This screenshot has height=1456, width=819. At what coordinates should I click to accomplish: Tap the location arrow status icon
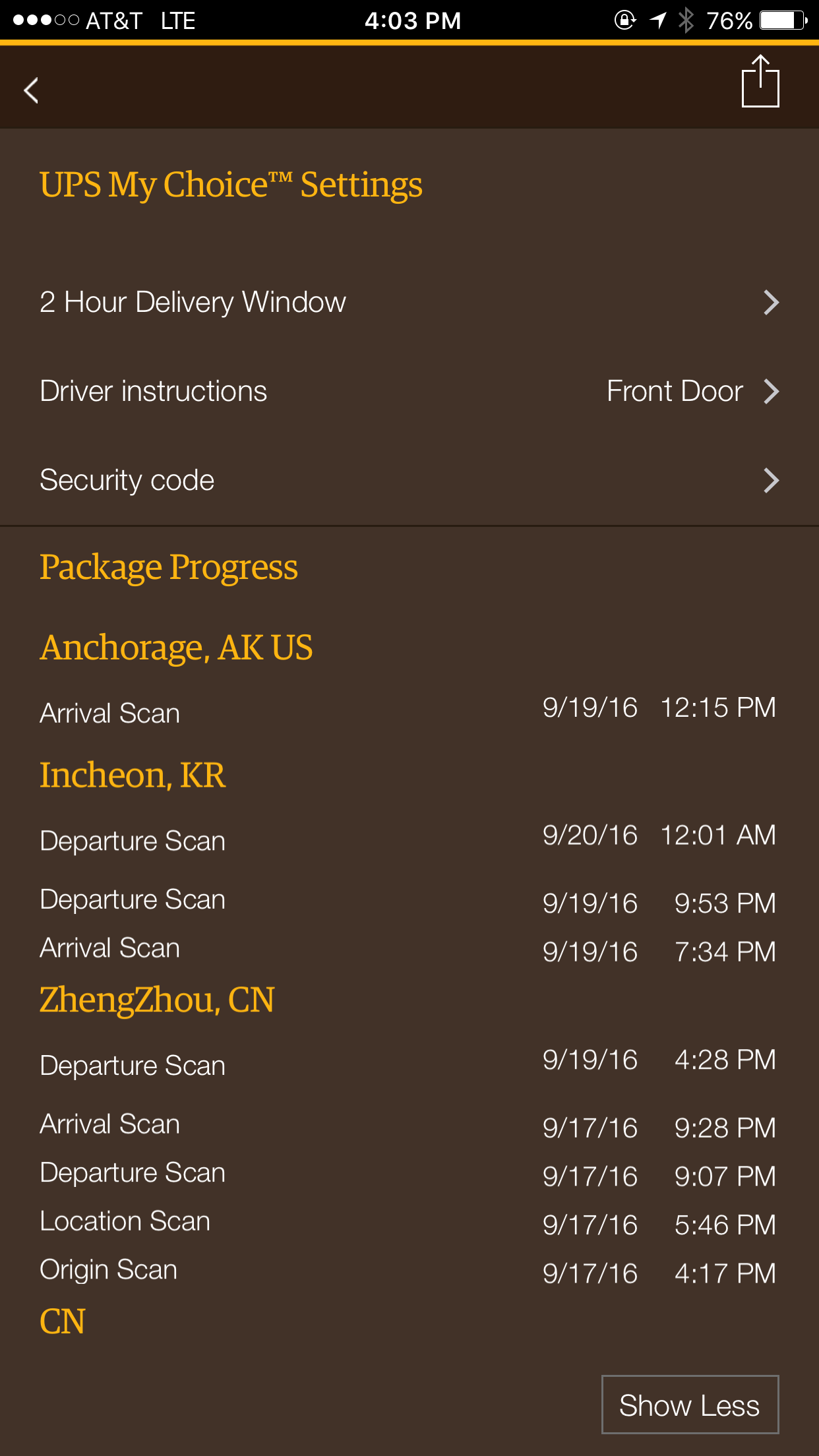coord(657,20)
